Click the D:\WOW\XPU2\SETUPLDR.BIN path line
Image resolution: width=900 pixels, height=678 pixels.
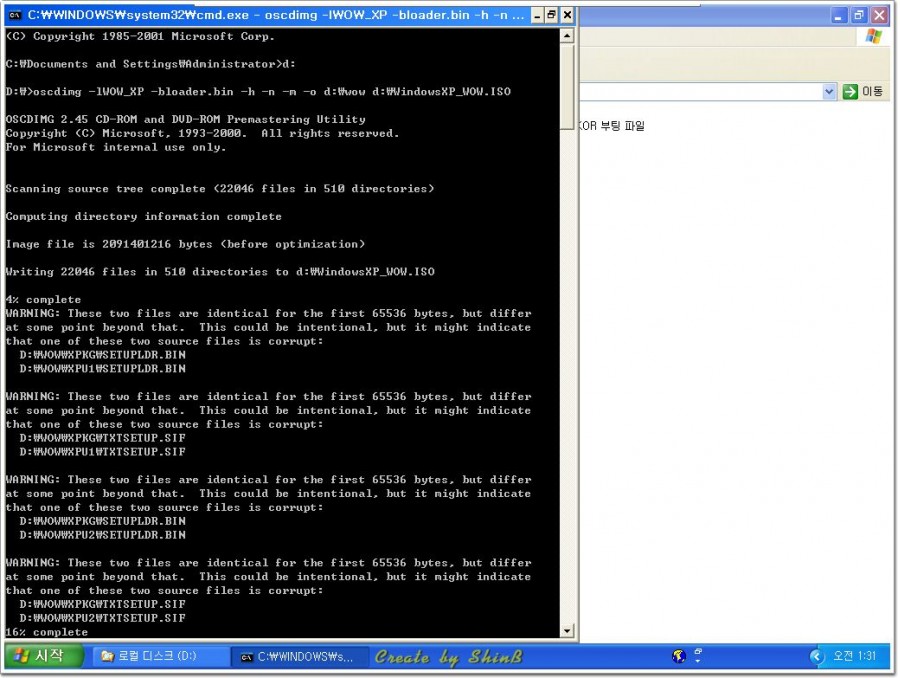pos(103,535)
